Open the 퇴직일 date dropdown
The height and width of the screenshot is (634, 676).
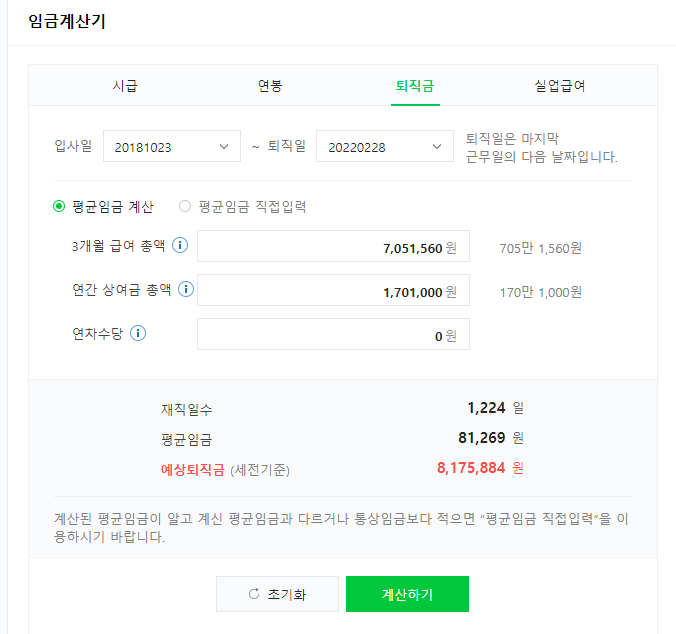coord(379,147)
